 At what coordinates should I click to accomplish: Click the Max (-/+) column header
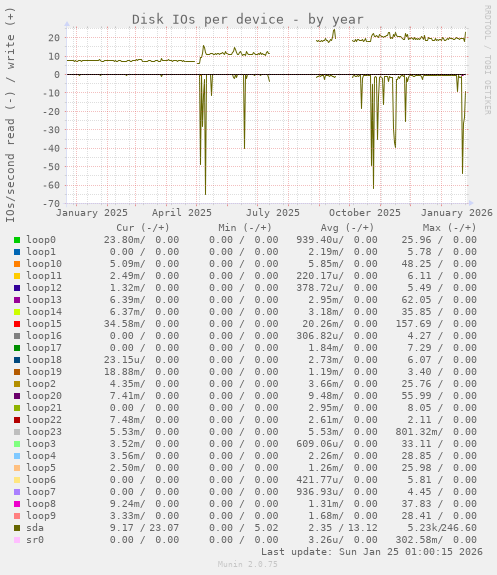(x=449, y=228)
